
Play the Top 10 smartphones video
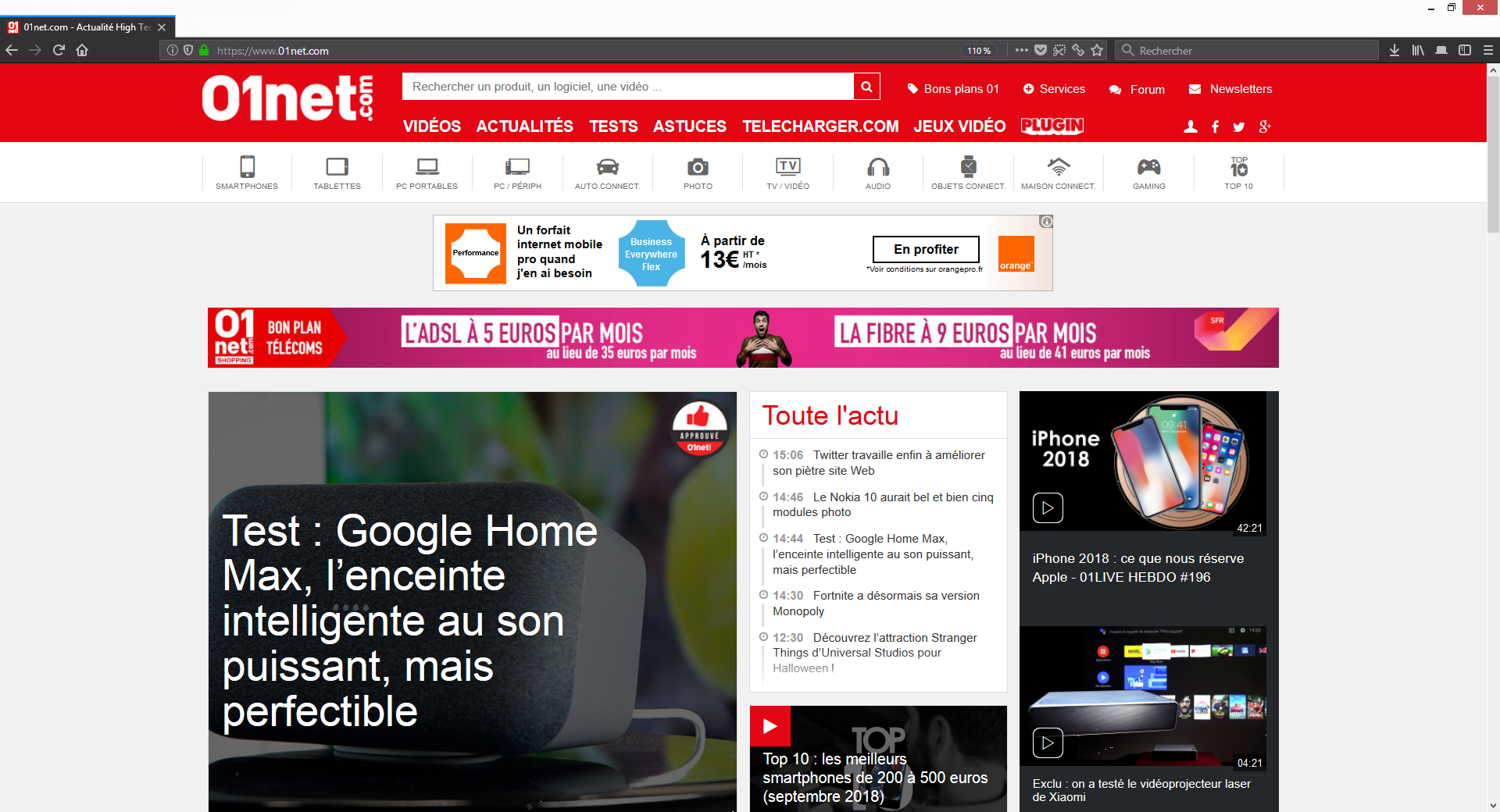coord(770,726)
